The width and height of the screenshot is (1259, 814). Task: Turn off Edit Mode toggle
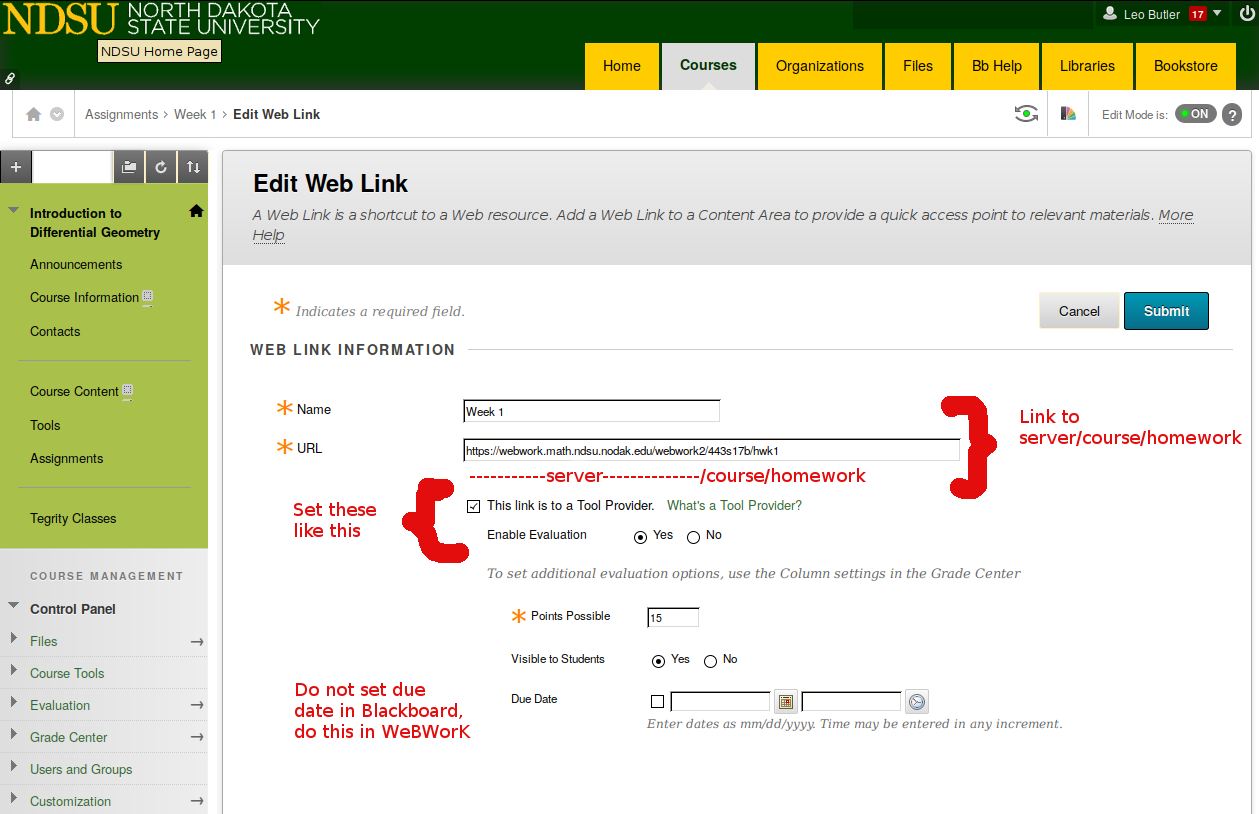coord(1195,114)
